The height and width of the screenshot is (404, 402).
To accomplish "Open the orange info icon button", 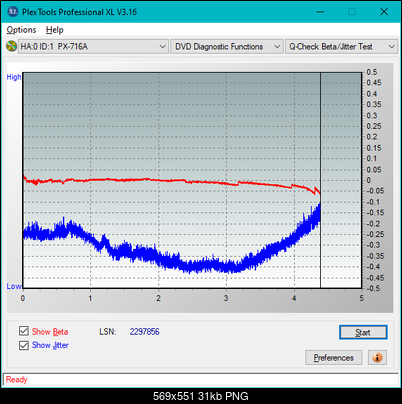I will click(377, 358).
